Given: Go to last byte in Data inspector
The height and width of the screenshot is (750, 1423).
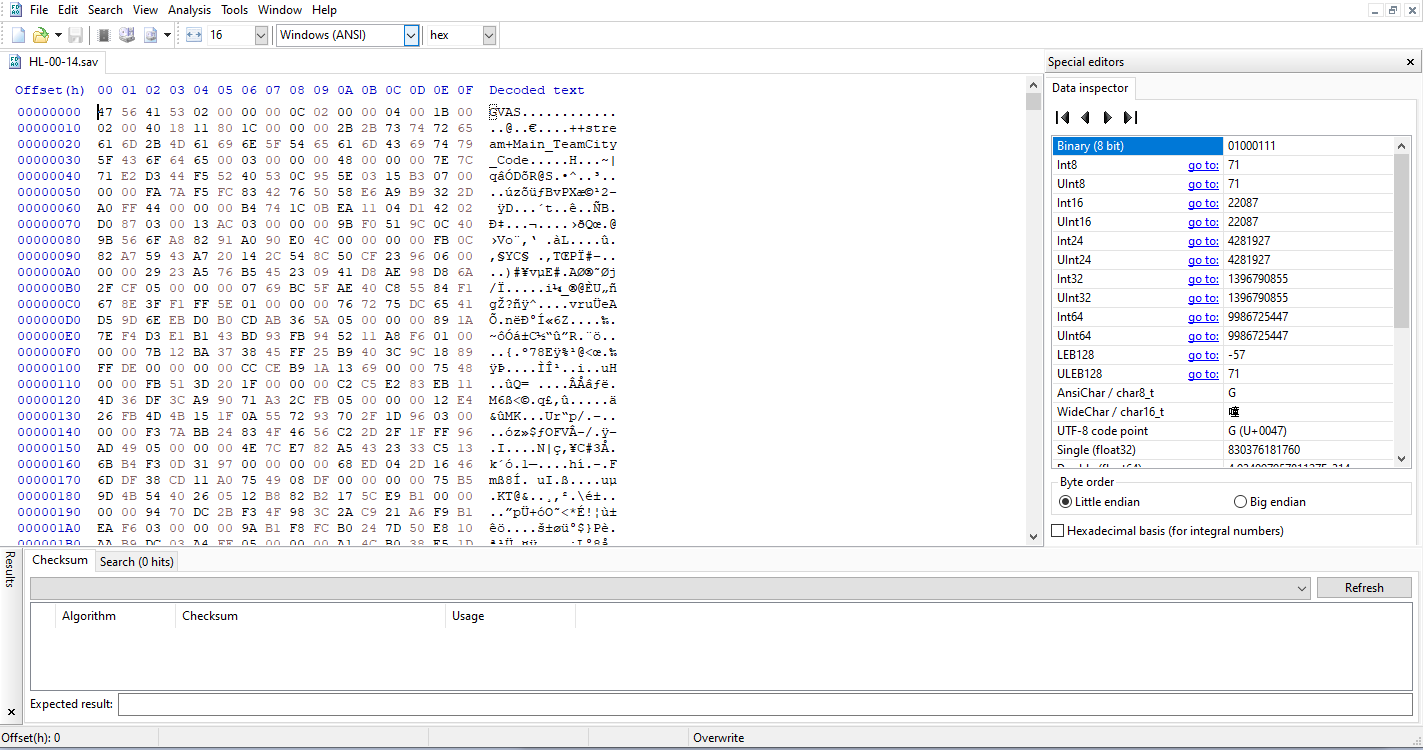Looking at the screenshot, I should point(1130,117).
